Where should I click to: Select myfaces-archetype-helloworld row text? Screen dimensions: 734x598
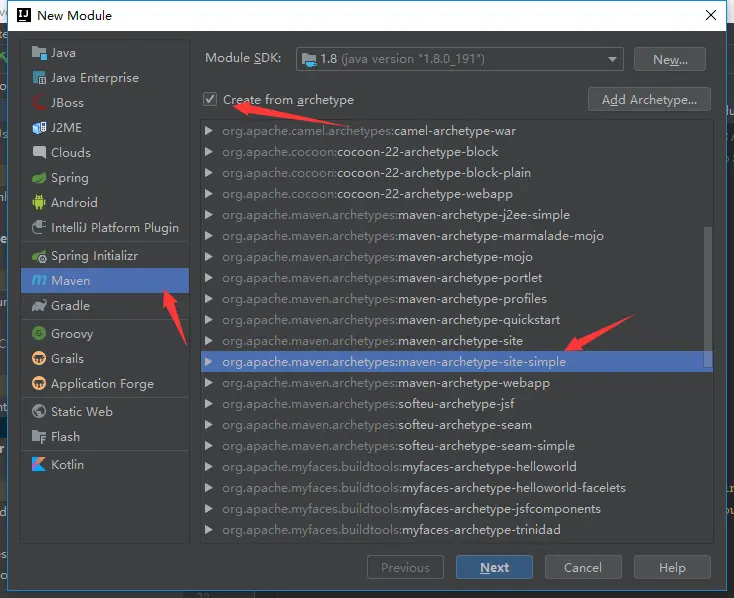(399, 467)
